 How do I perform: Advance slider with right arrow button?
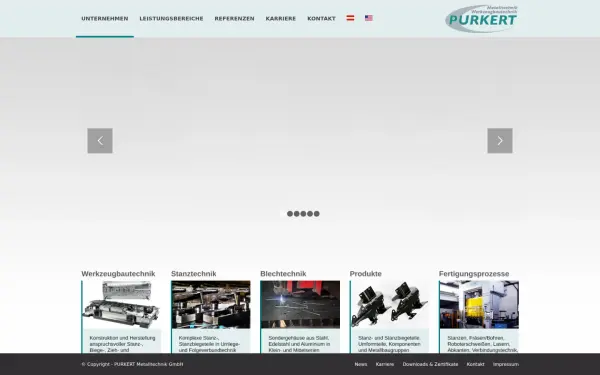(500, 141)
